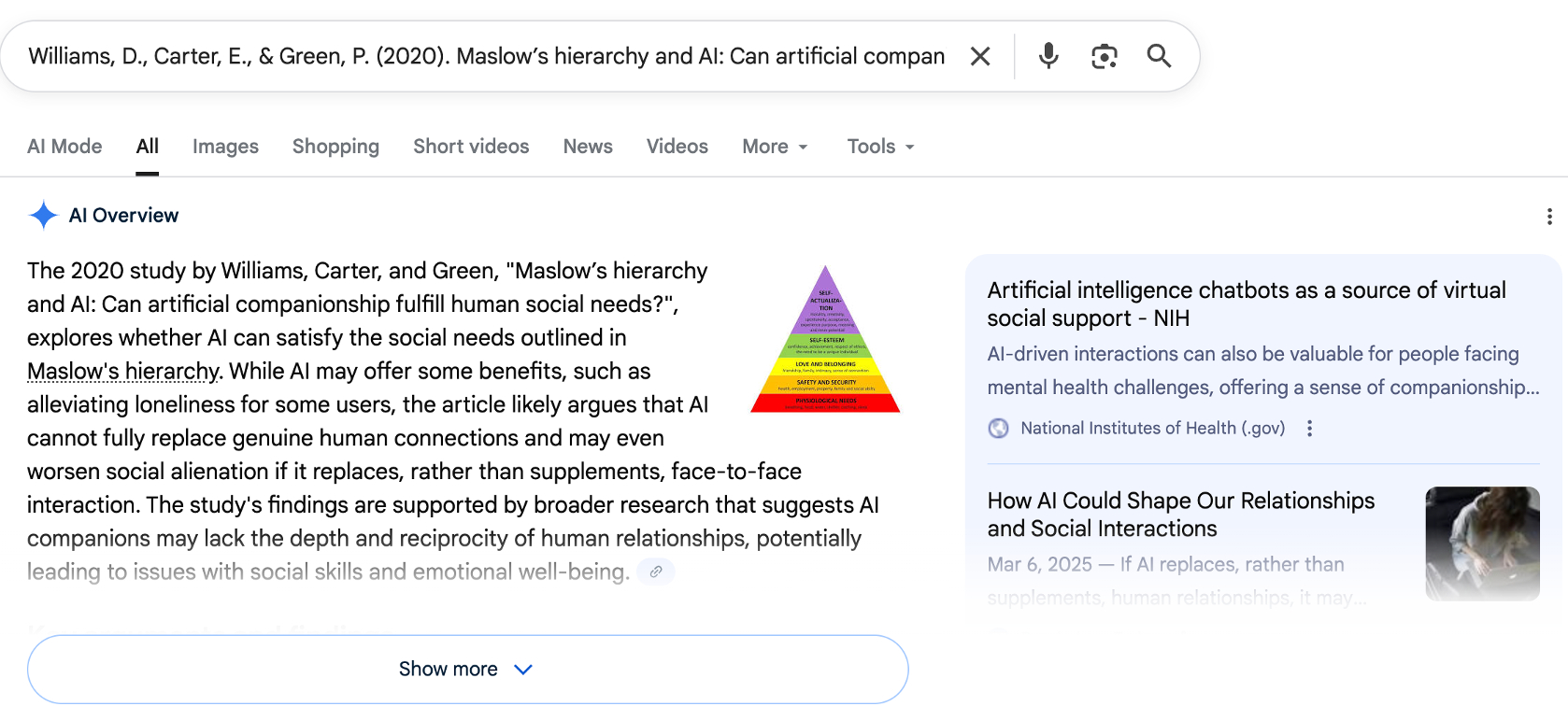Viewport: 1568px width, 706px height.
Task: Click the Maslow pyramid diagram thumbnail
Action: 825,340
